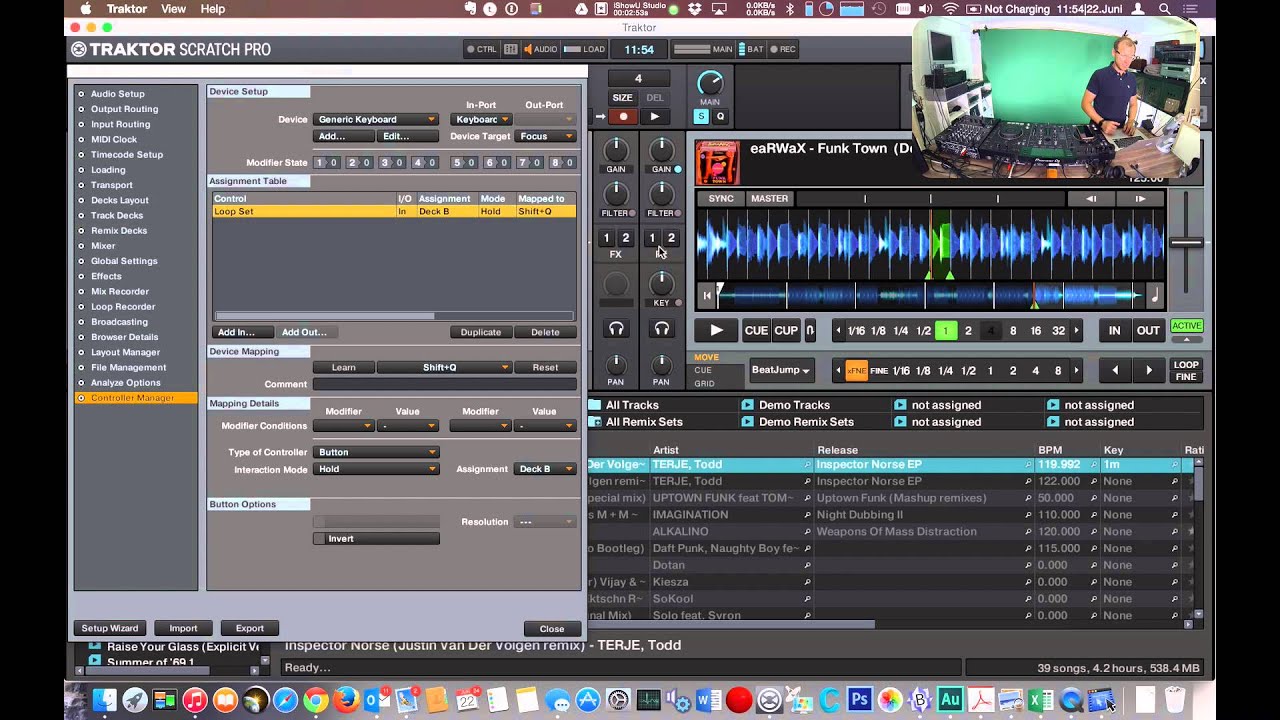1280x720 pixels.
Task: Open Interaction Mode Hold dropdown
Action: coord(376,469)
